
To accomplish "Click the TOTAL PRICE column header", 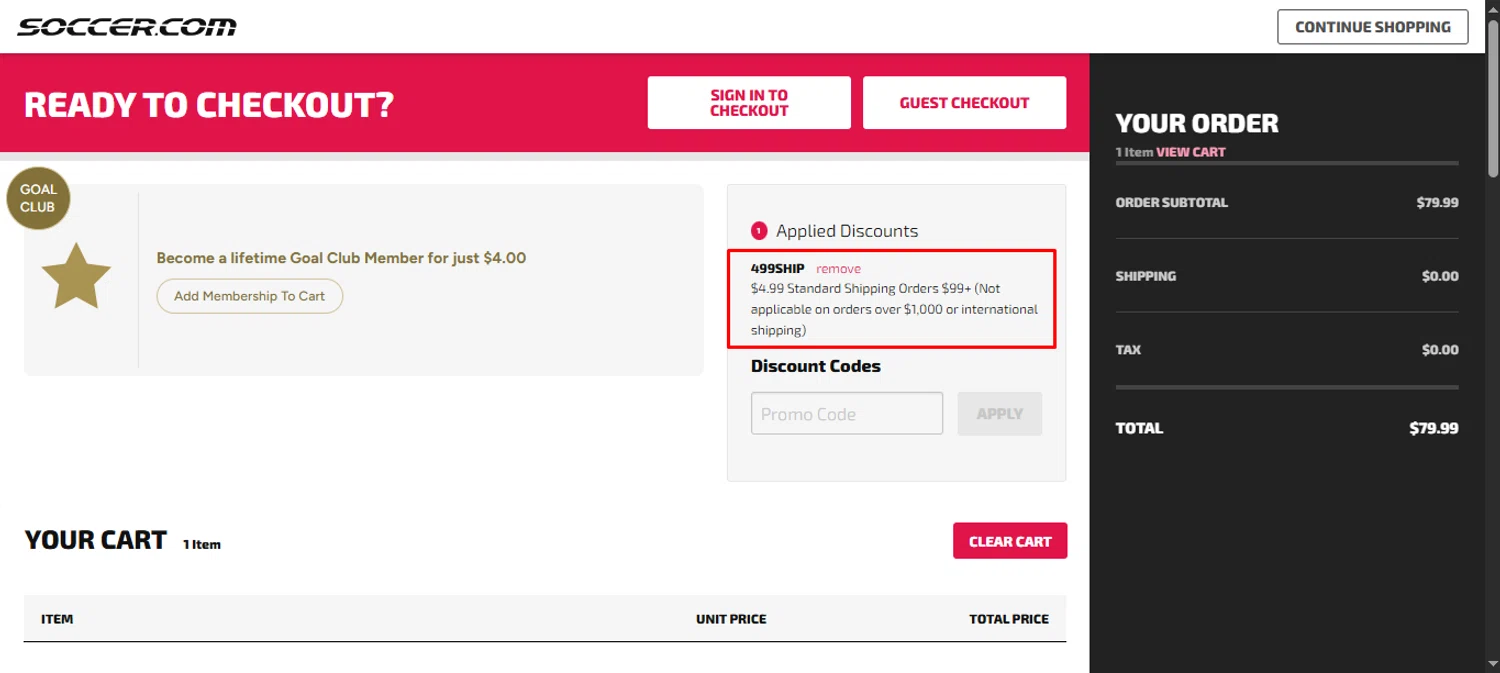I will pyautogui.click(x=1009, y=619).
